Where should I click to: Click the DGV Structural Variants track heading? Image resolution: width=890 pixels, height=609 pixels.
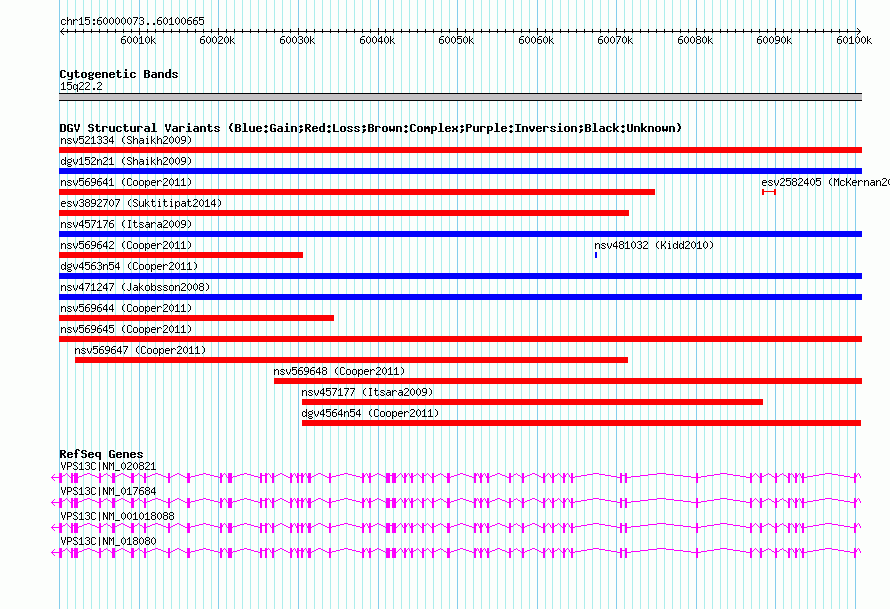coord(370,128)
